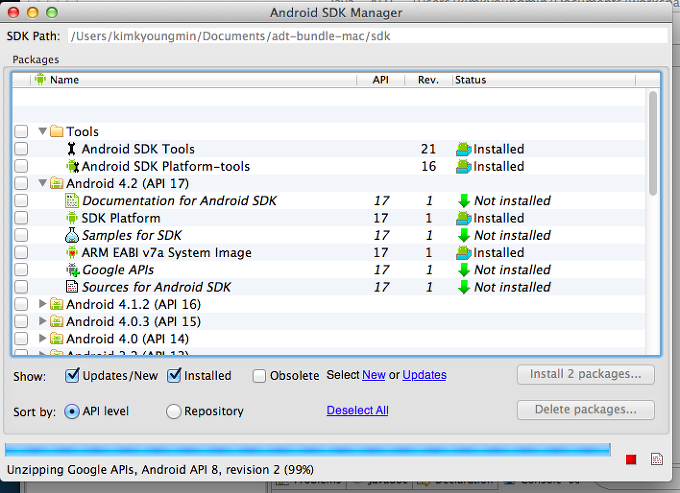Image resolution: width=680 pixels, height=493 pixels.
Task: Check the Android 4.1.2 (API 16) checkbox
Action: point(21,304)
